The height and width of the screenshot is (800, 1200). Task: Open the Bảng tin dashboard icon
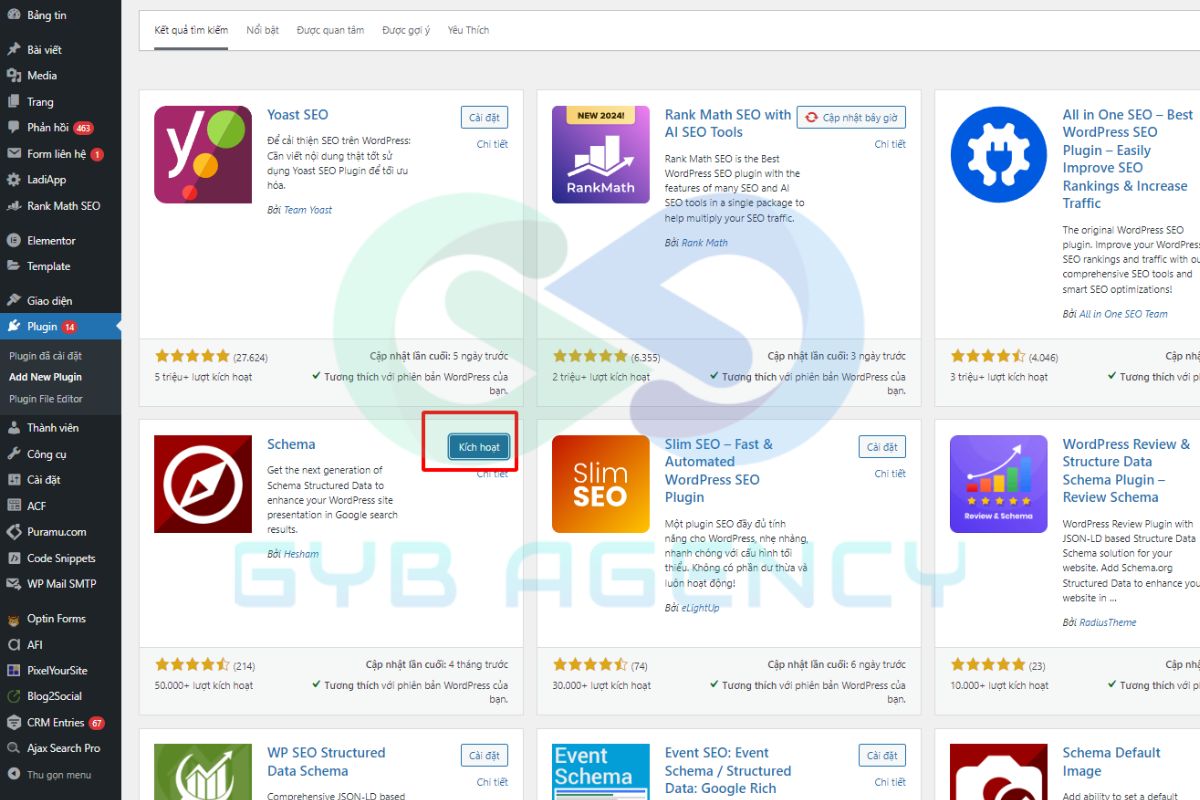(13, 15)
